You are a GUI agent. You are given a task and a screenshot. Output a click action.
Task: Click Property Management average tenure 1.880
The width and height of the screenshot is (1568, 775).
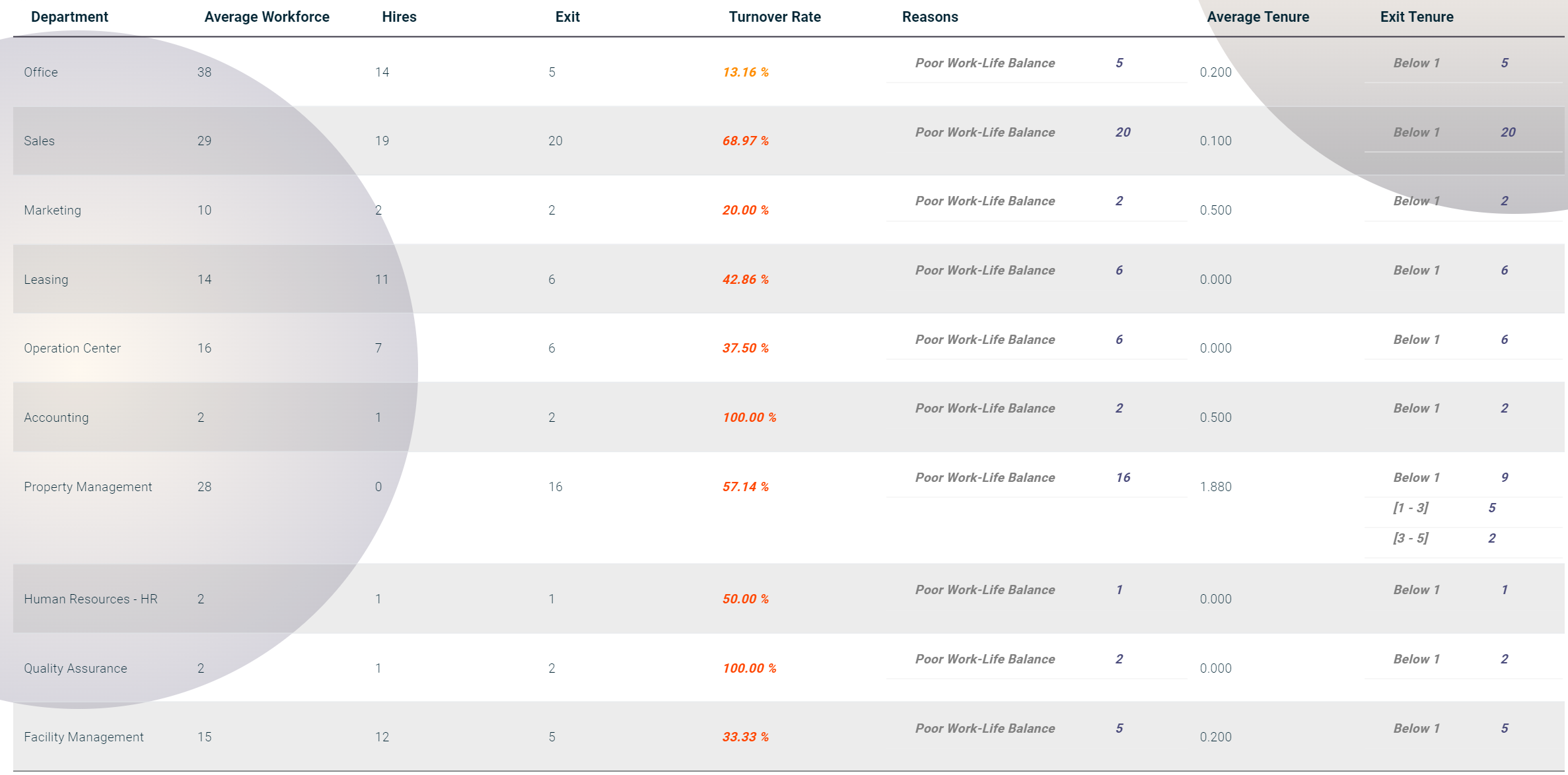1215,487
